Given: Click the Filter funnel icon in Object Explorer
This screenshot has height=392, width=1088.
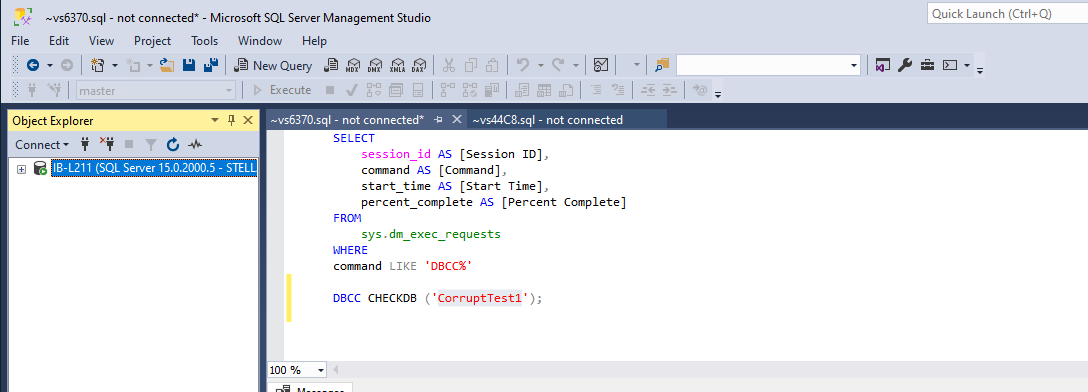Looking at the screenshot, I should (151, 144).
